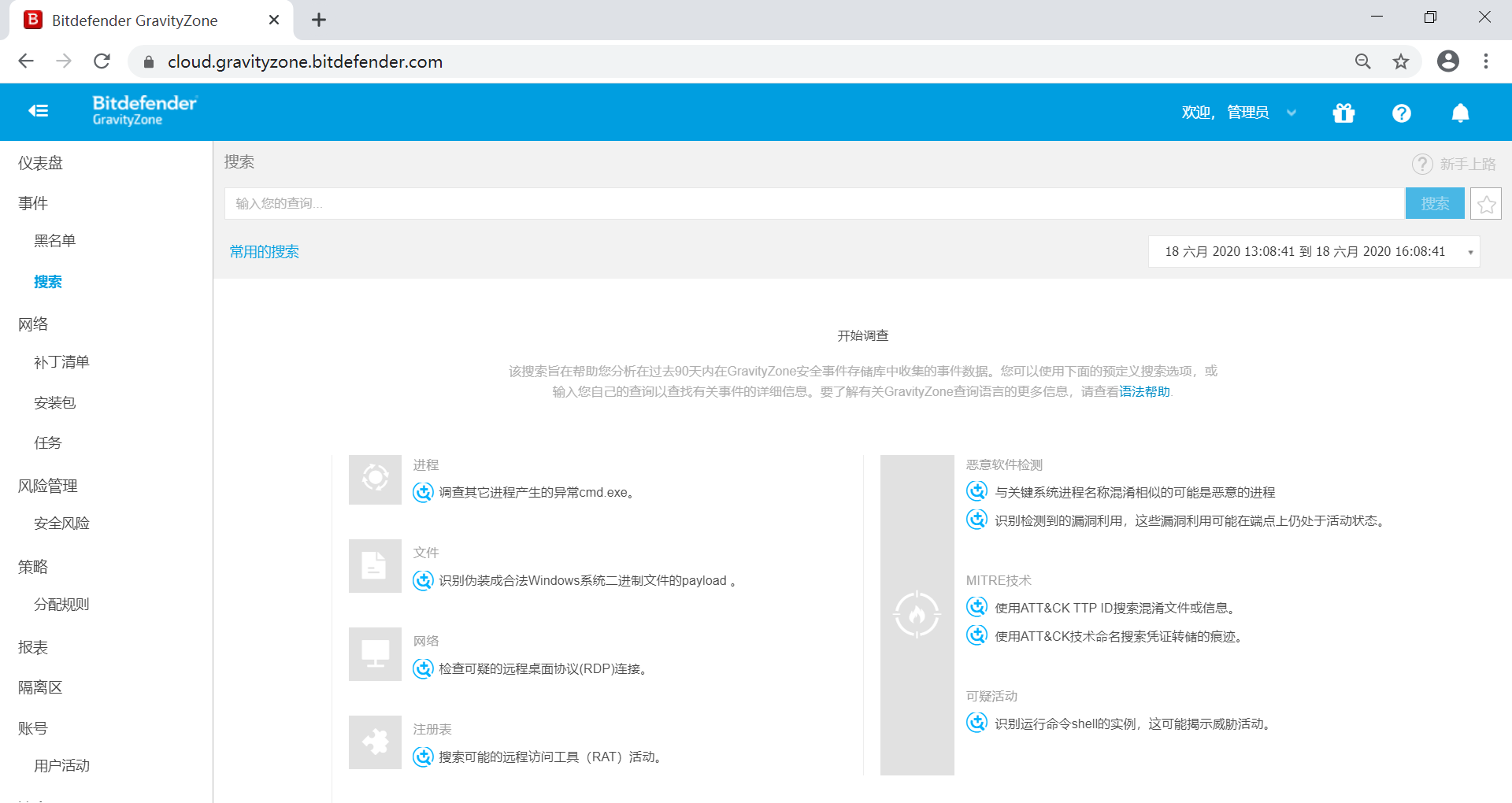1512x803 pixels.
Task: Open the date range dropdown 18 六月 2020
Action: coord(1314,252)
